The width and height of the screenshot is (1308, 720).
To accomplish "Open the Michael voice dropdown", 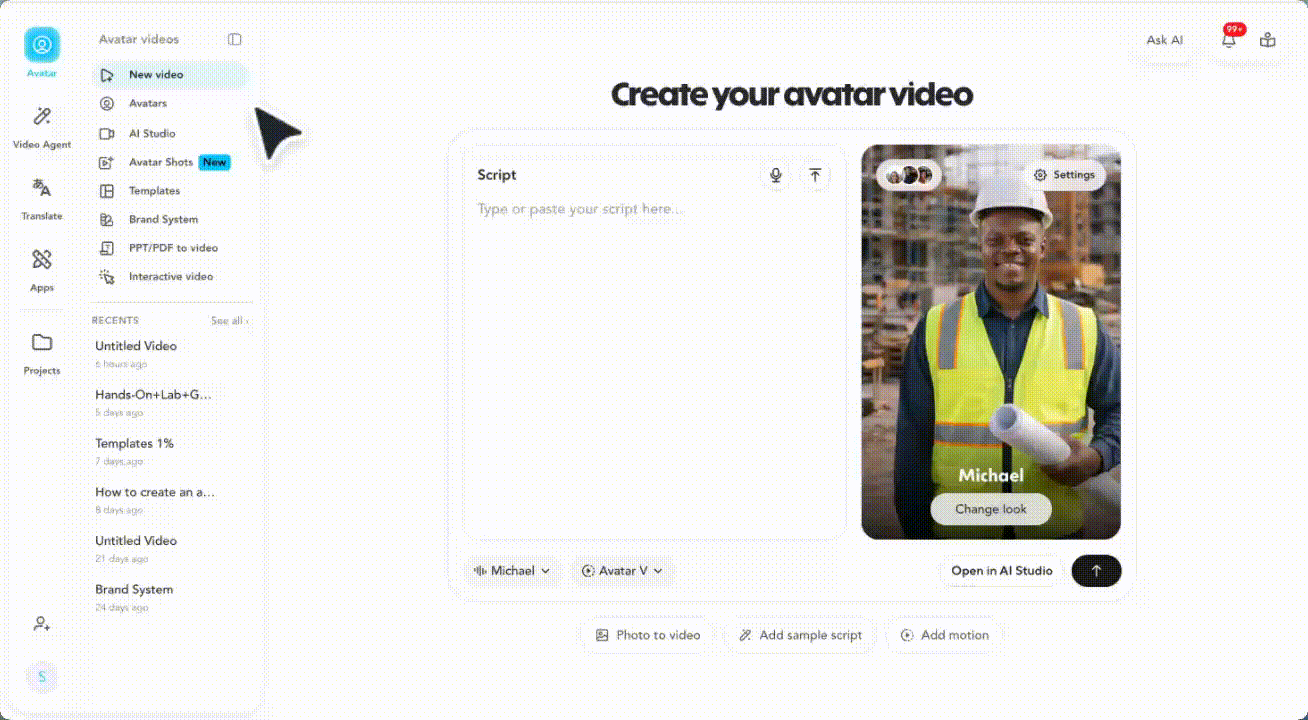I will click(x=512, y=571).
